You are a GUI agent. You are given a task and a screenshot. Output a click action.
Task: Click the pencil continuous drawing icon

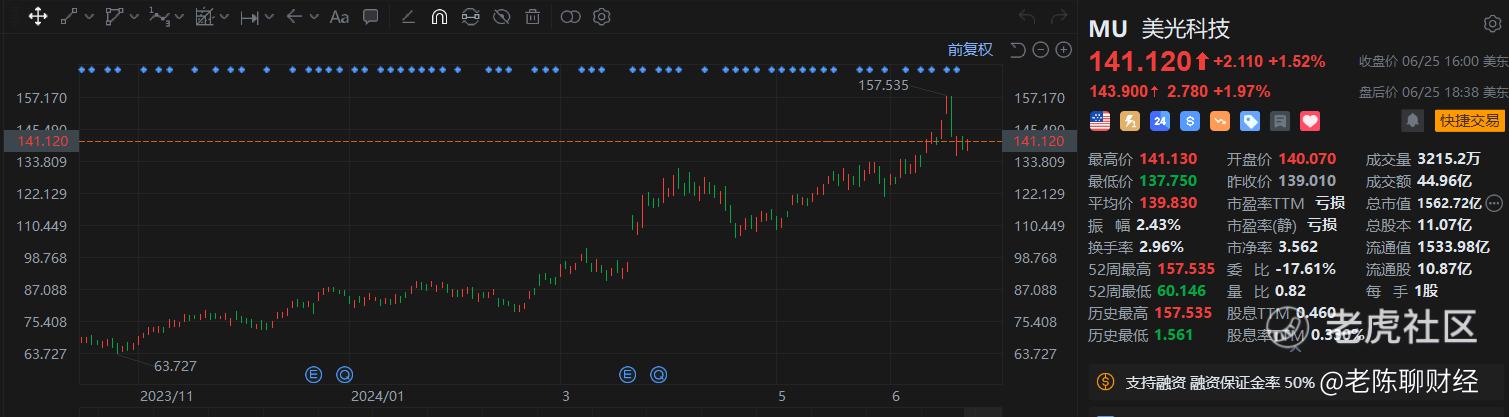pos(408,16)
